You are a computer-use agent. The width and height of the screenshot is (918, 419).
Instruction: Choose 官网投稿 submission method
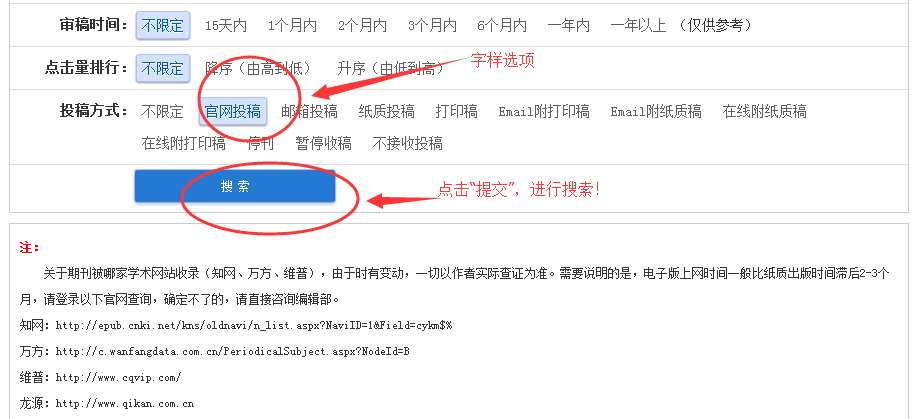[233, 111]
